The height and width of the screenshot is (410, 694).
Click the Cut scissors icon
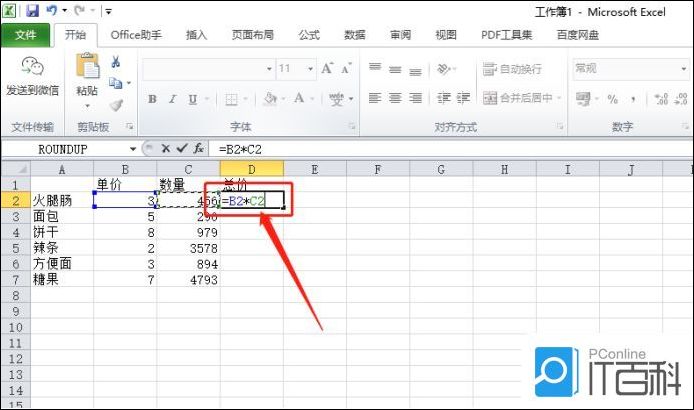point(116,62)
